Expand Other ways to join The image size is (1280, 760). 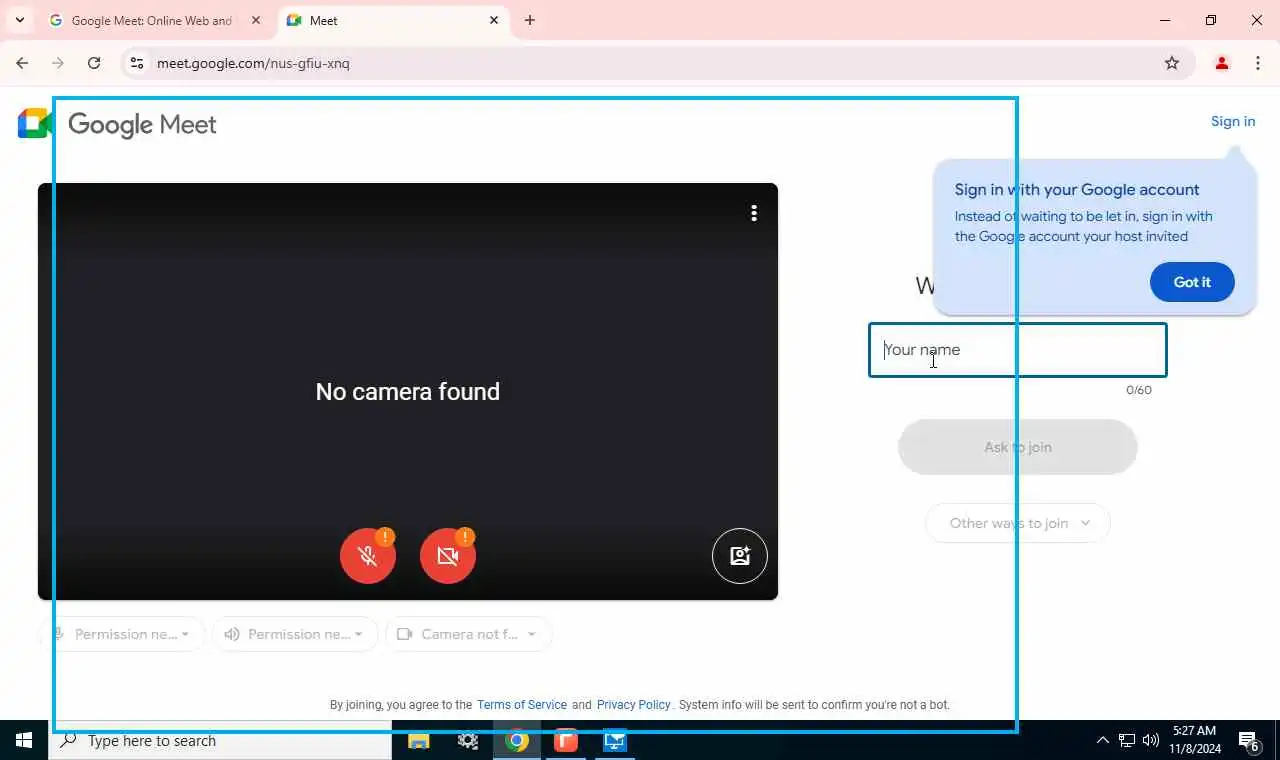point(1018,523)
